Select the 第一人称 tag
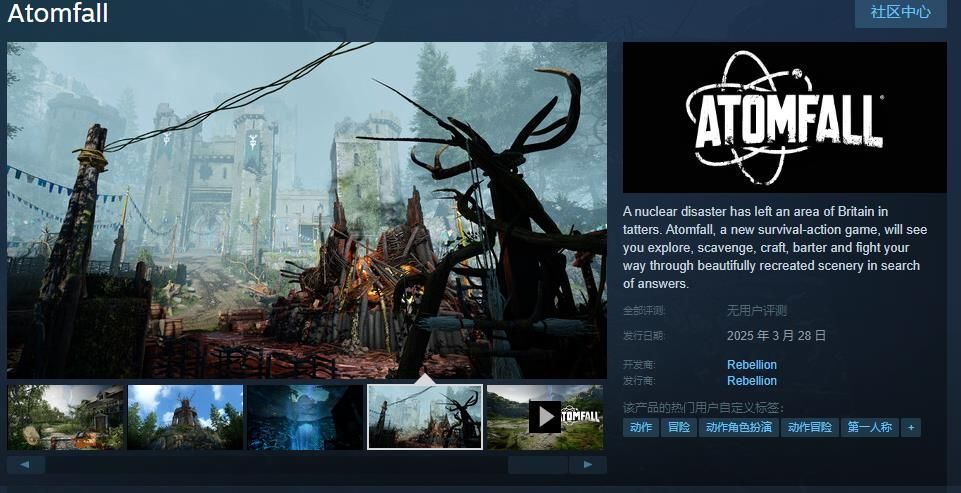The width and height of the screenshot is (961, 493). pos(868,428)
